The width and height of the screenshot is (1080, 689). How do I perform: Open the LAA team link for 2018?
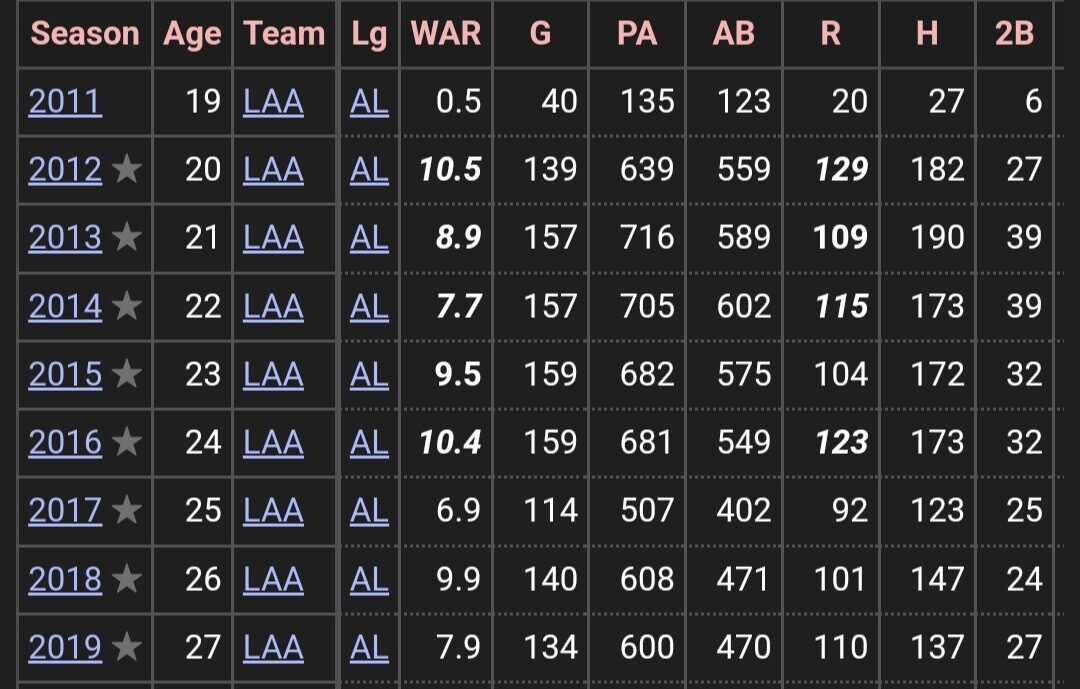[273, 579]
